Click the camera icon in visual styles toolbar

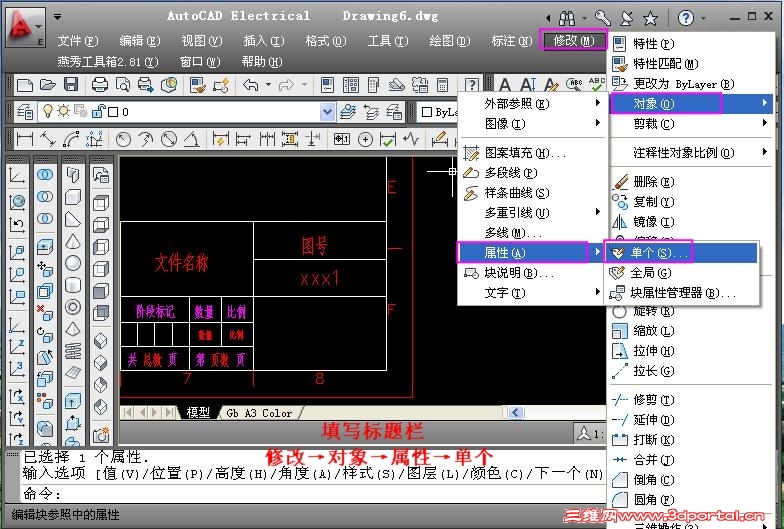[101, 435]
